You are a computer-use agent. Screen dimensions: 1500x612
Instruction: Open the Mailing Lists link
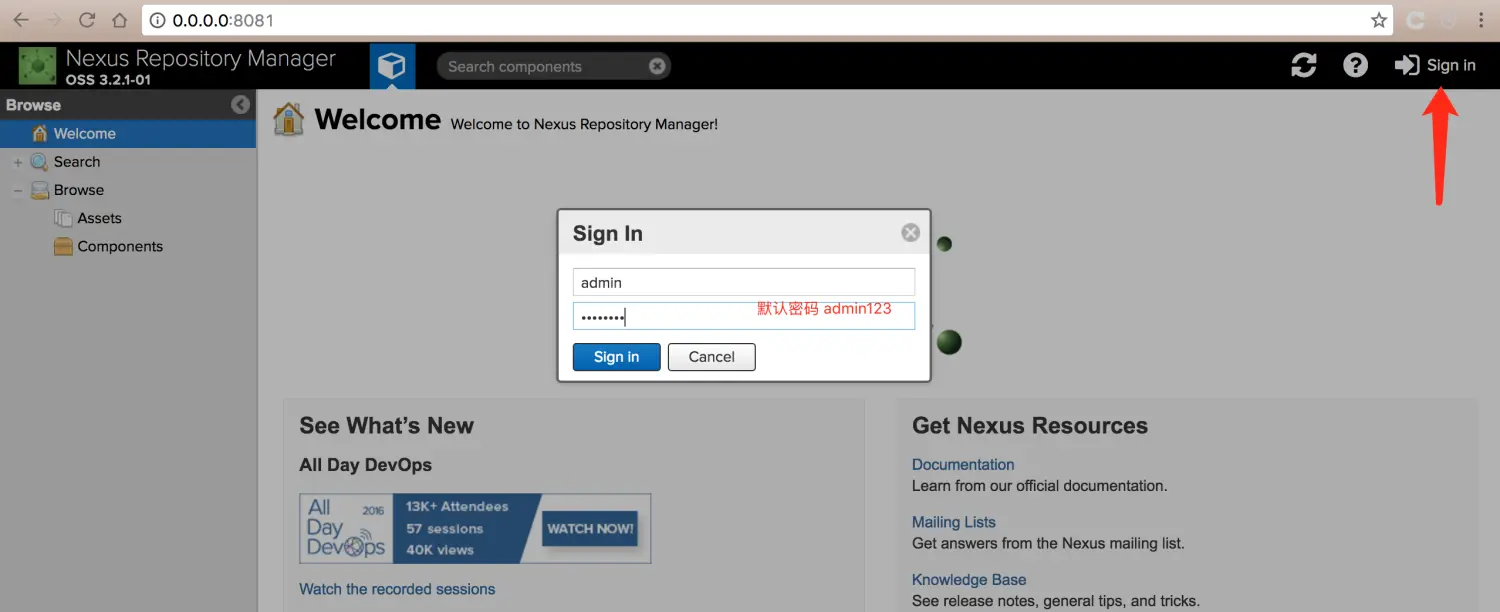[x=954, y=522]
